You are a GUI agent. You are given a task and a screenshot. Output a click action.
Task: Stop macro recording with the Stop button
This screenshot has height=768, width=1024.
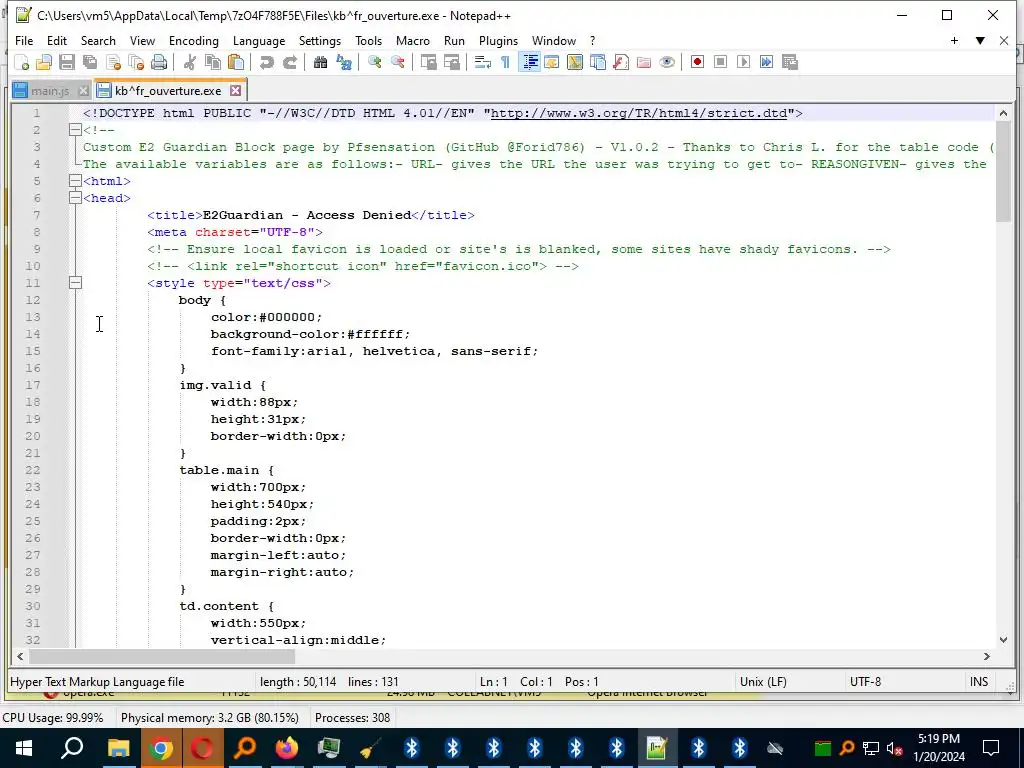click(720, 62)
